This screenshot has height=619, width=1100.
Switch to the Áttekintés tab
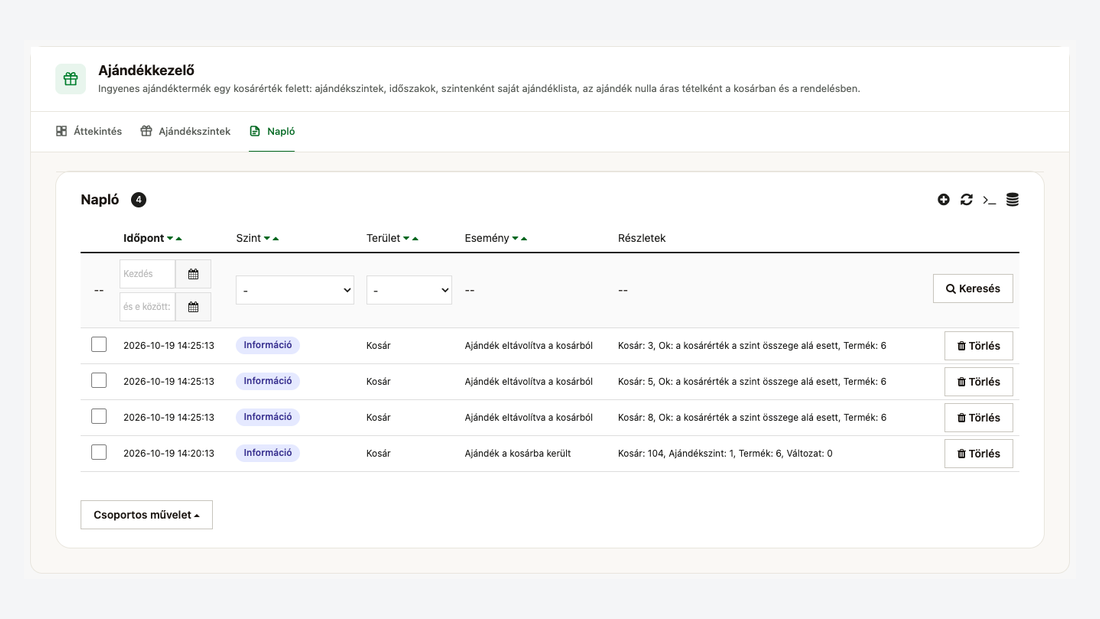point(89,131)
